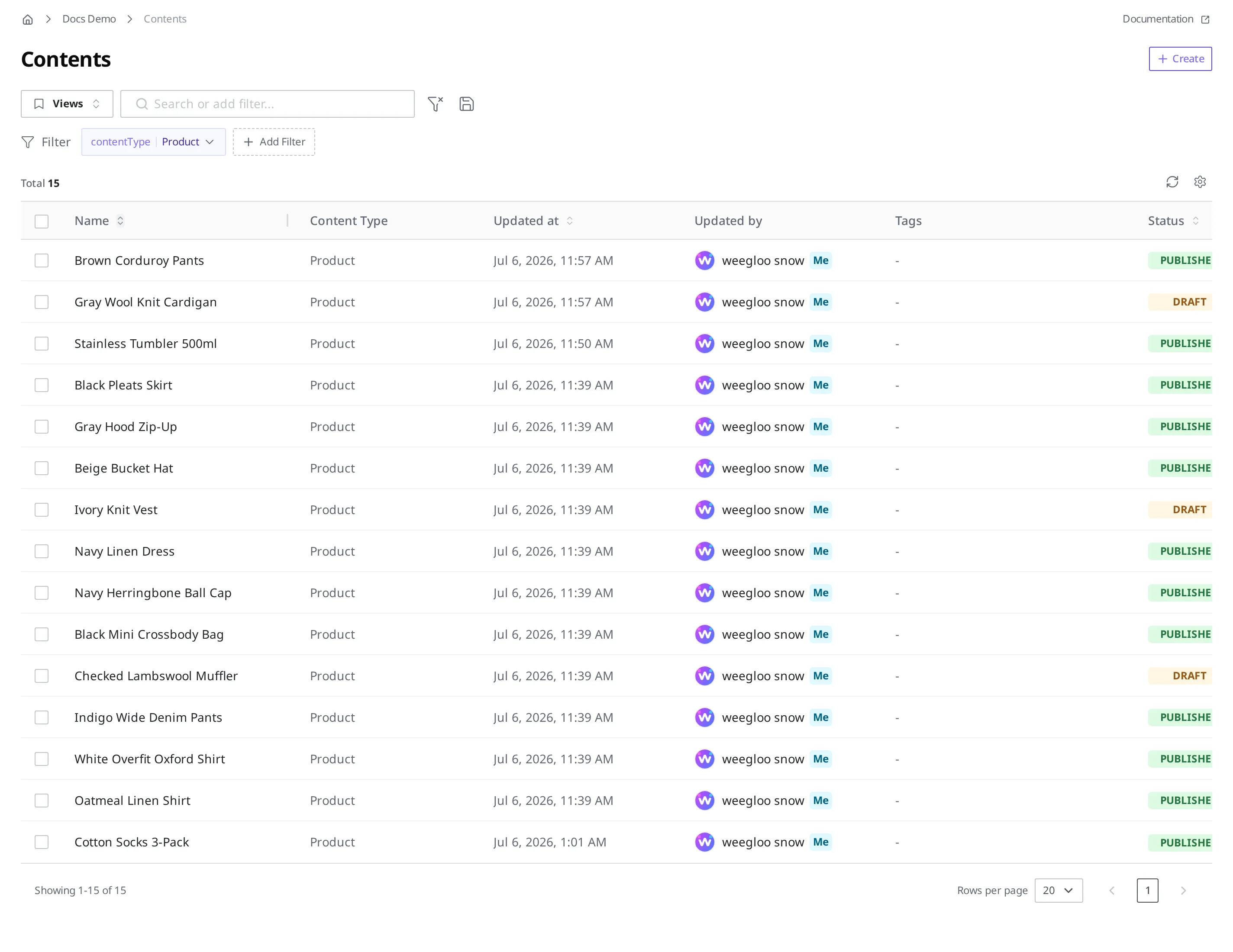Open White Overfit Oxford Shirt entry
The width and height of the screenshot is (1233, 952).
[x=150, y=759]
